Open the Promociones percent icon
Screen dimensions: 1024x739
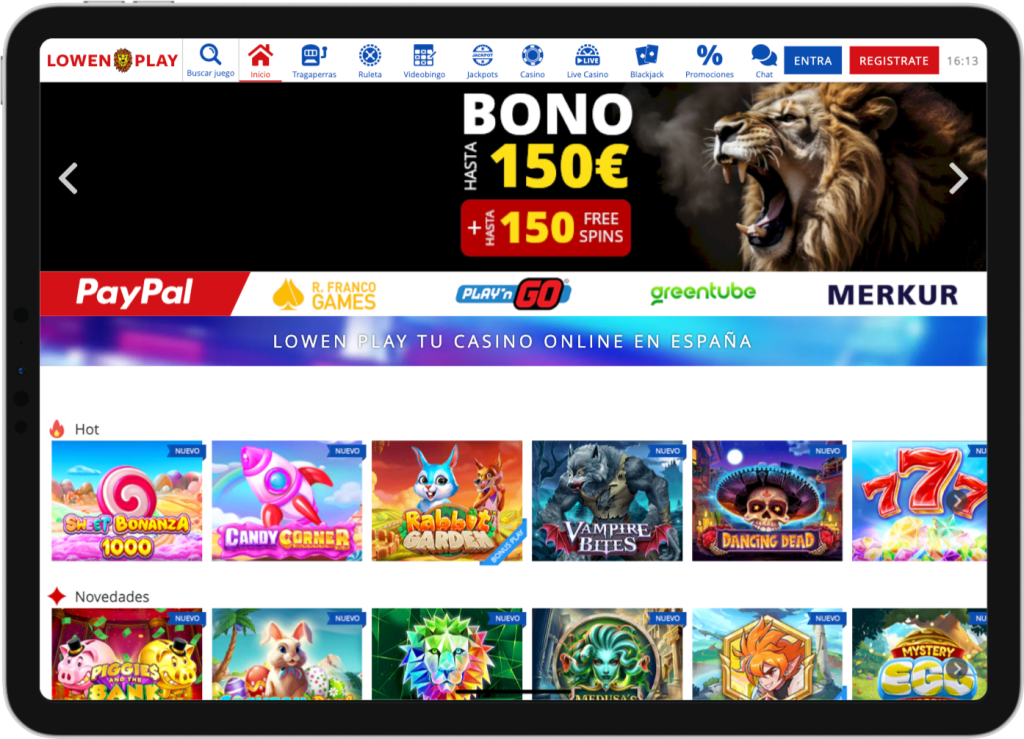(709, 55)
